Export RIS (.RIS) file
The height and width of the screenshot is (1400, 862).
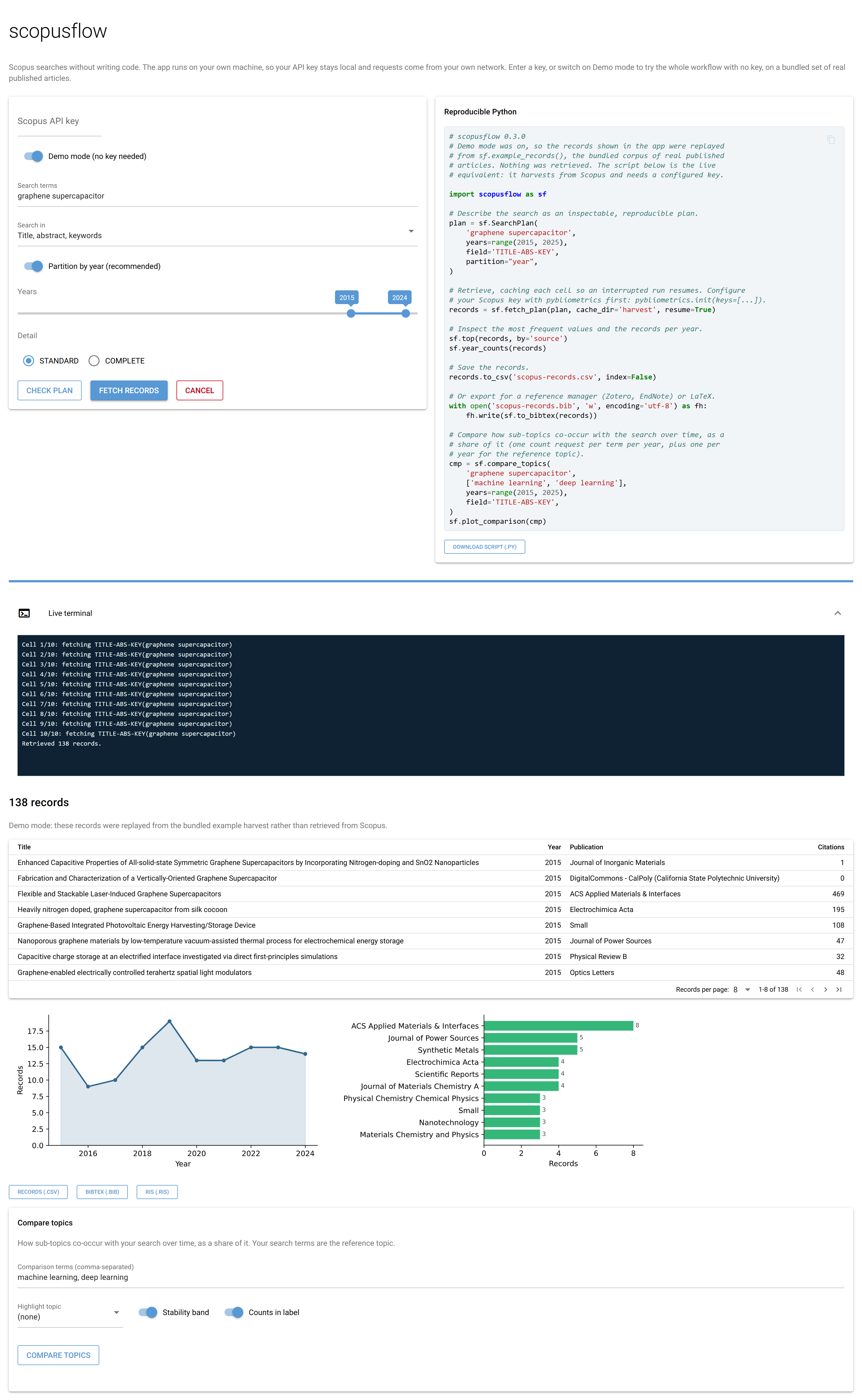157,1192
